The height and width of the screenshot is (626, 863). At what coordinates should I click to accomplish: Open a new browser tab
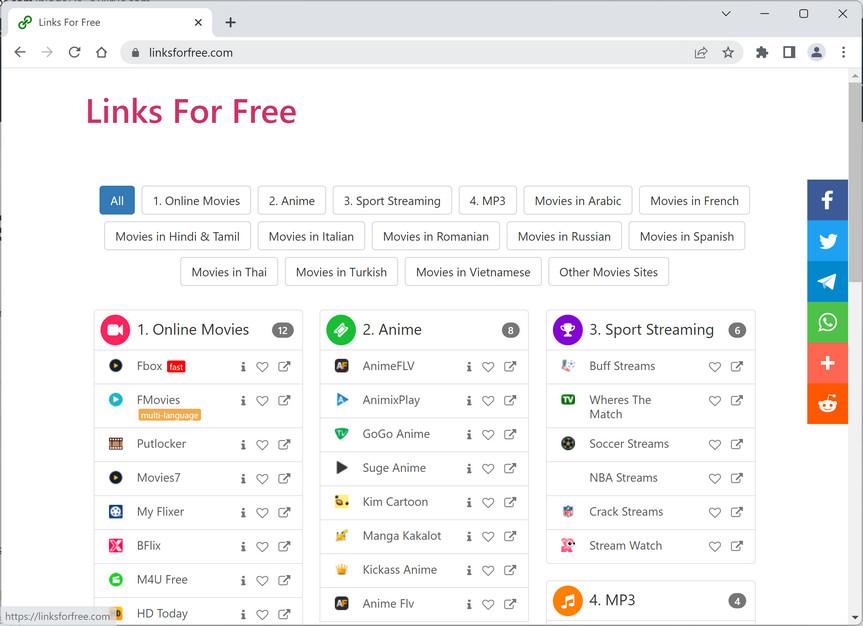click(x=231, y=22)
